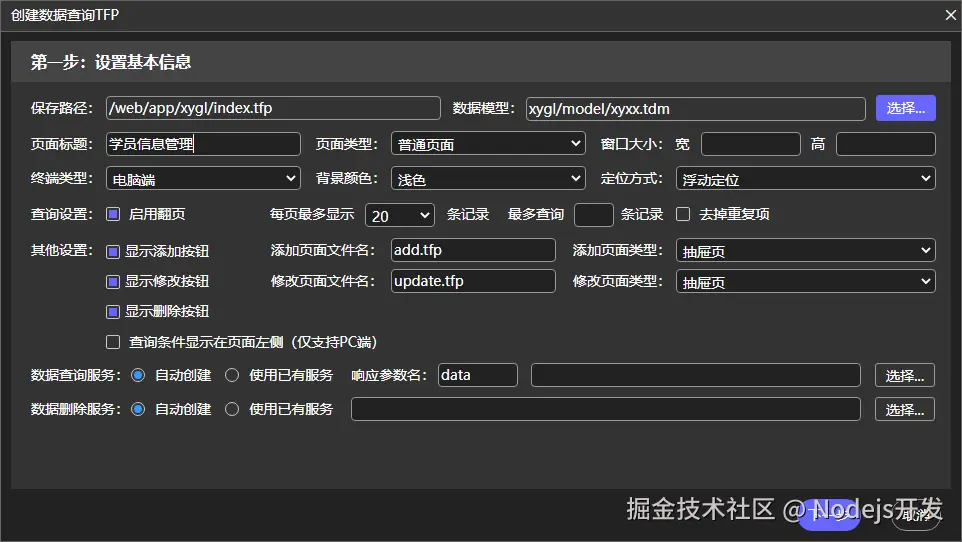
Task: Click the 保存路径 input field
Action: coord(273,108)
